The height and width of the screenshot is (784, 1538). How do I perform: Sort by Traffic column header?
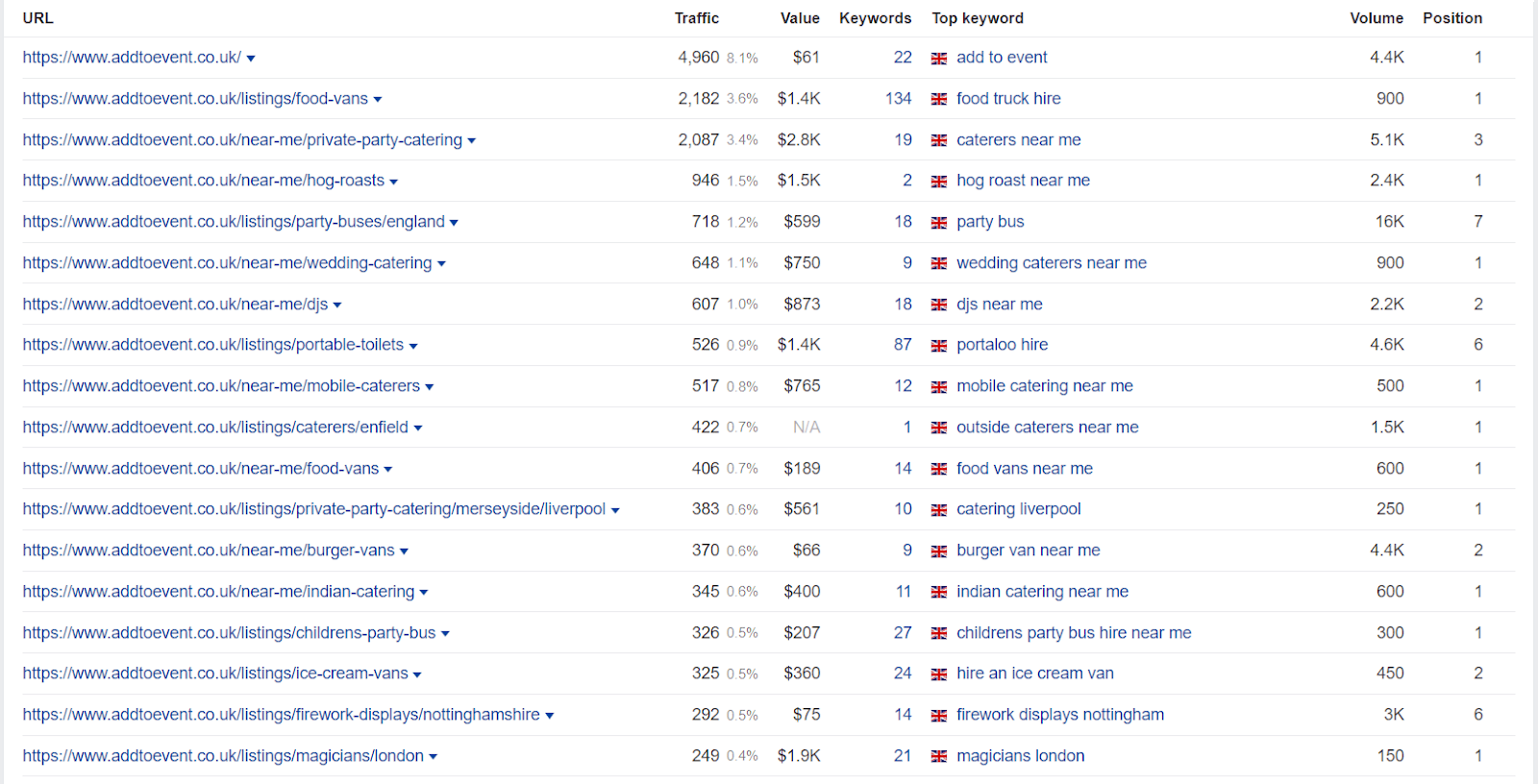[x=697, y=18]
